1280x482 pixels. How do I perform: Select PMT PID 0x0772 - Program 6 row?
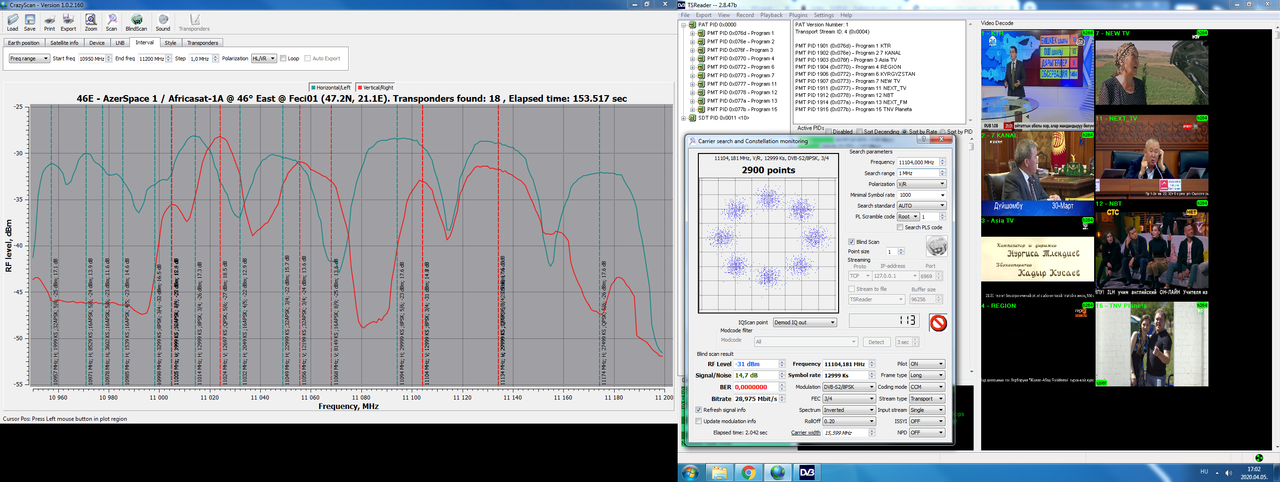click(x=740, y=66)
